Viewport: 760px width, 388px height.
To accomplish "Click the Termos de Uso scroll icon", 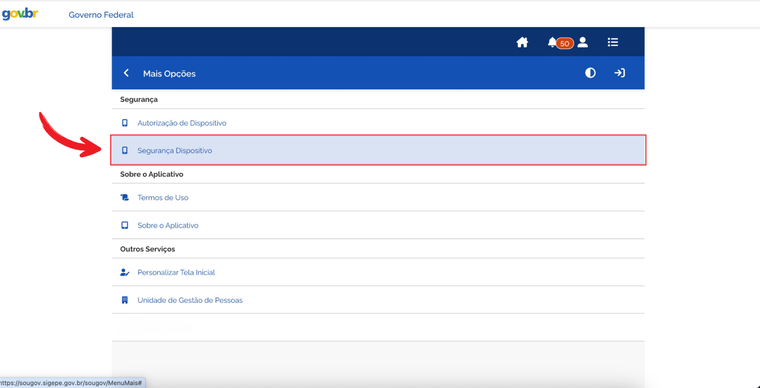I will pyautogui.click(x=125, y=198).
